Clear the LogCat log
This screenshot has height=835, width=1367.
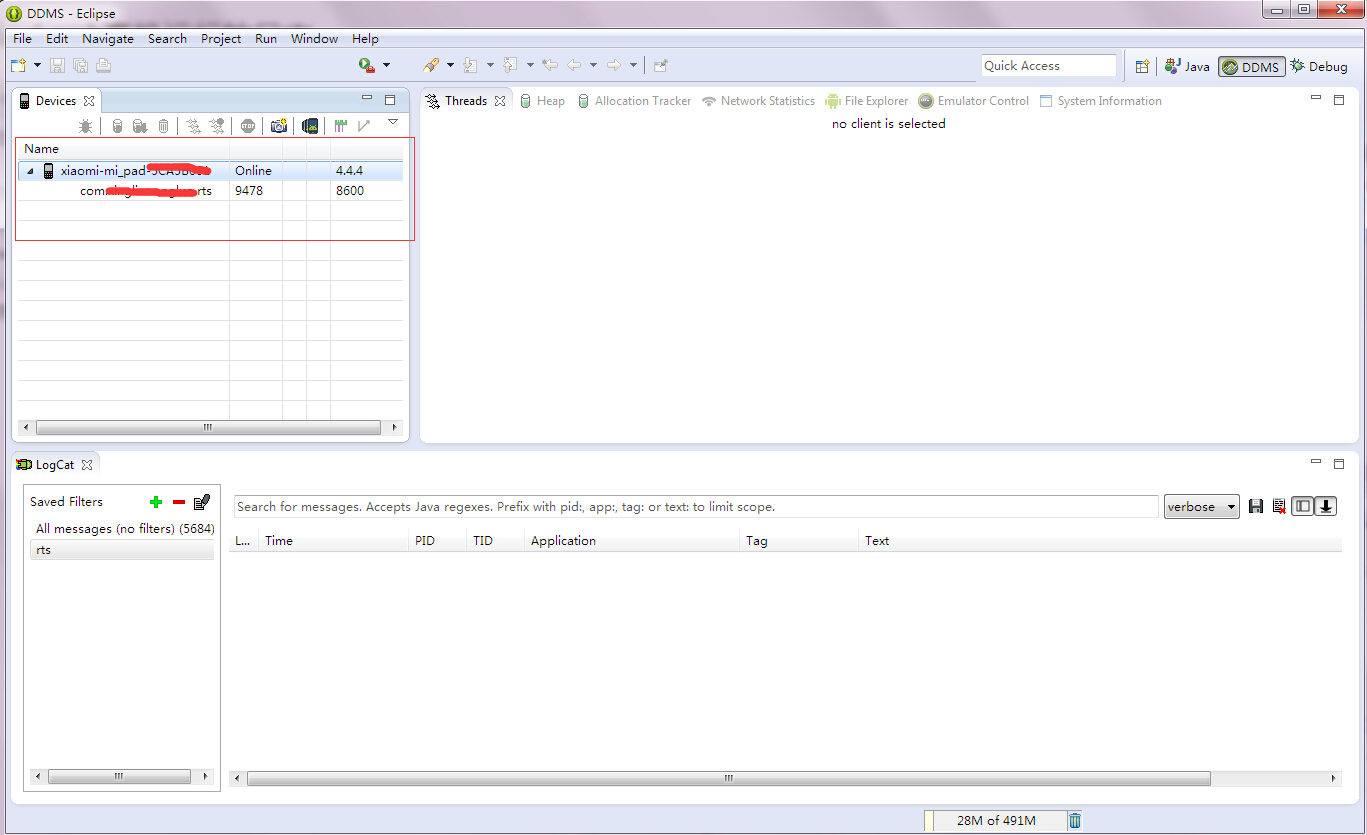[x=1279, y=507]
